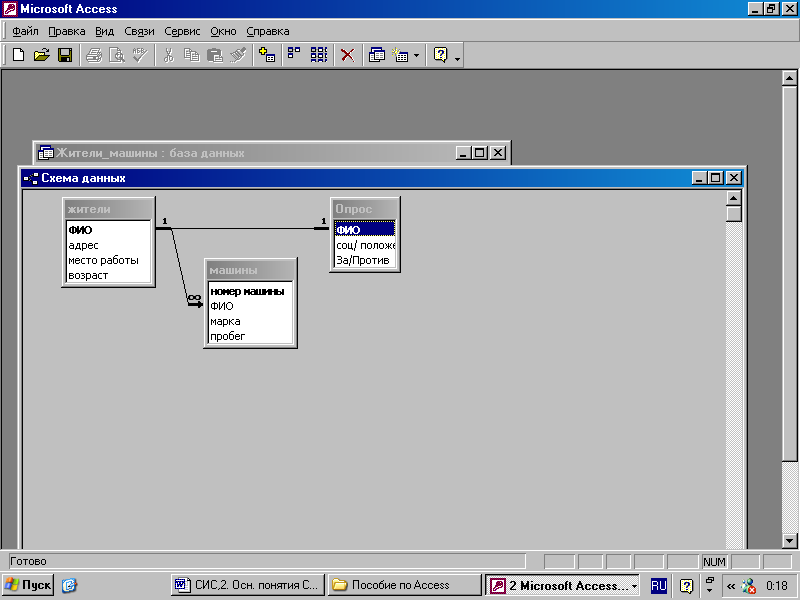Click the Database Window toolbar icon
This screenshot has height=600, width=800.
[377, 55]
